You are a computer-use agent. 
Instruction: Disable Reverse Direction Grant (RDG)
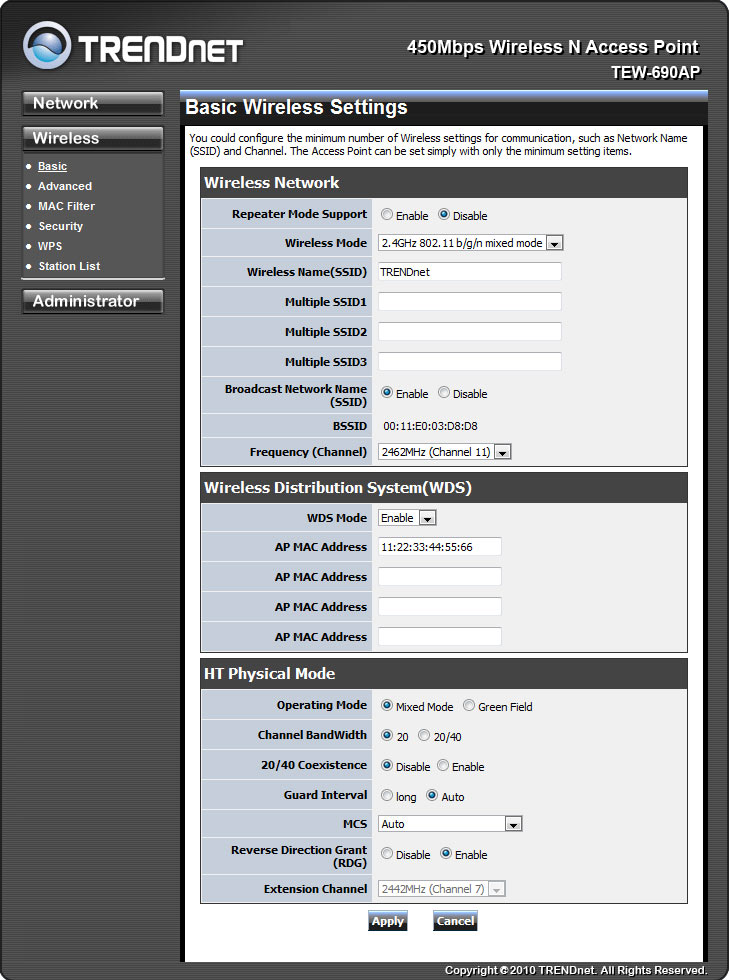[x=387, y=854]
